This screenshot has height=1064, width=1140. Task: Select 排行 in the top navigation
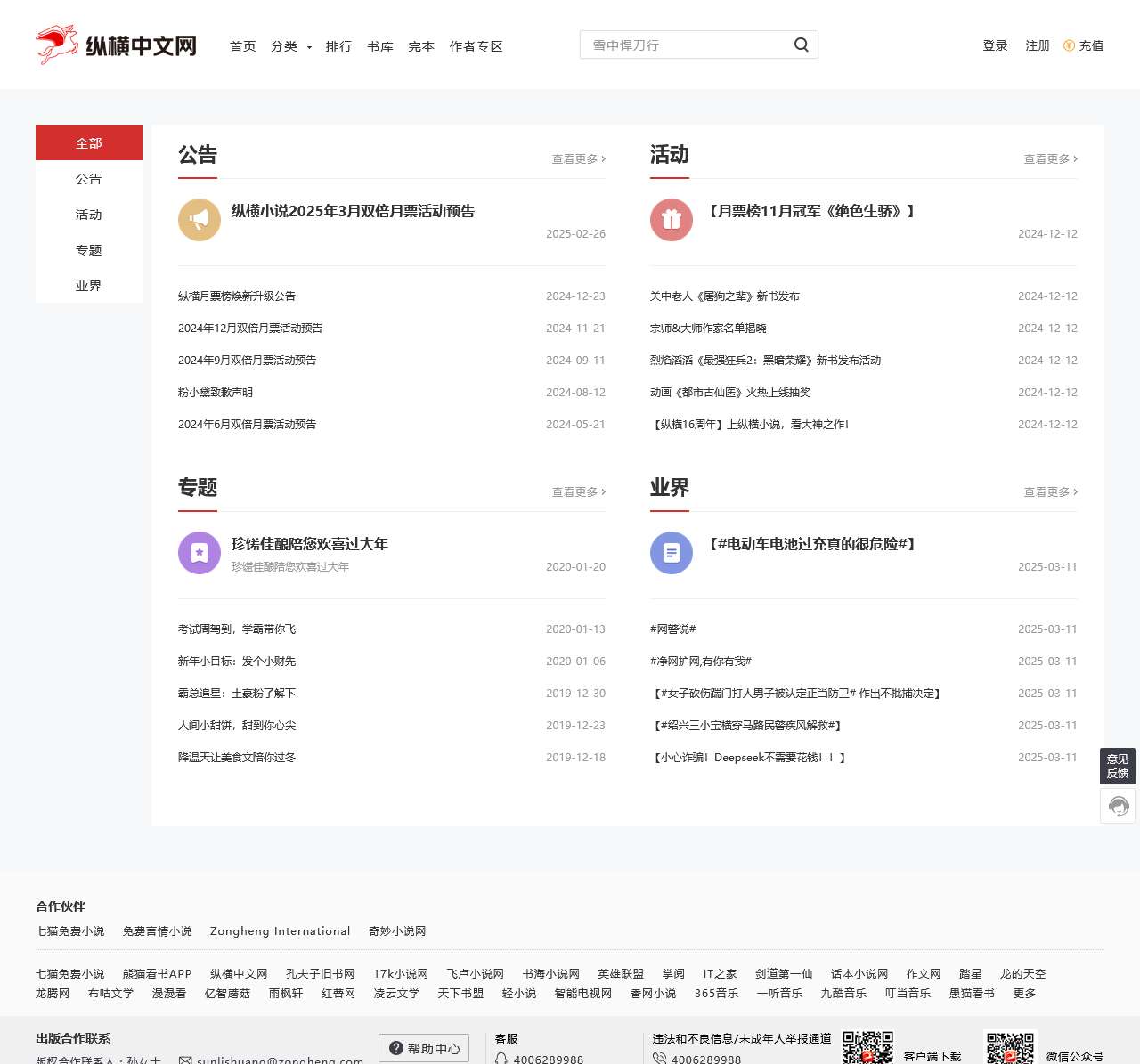point(339,46)
